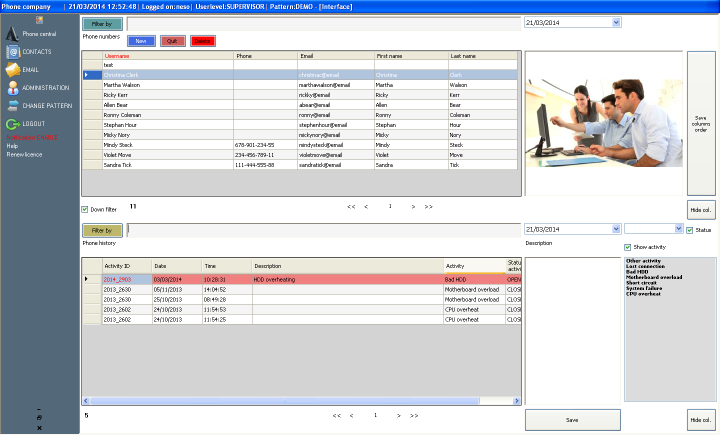This screenshot has height=435, width=720.
Task: Go to last page of phone history grid
Action: pyautogui.click(x=414, y=416)
